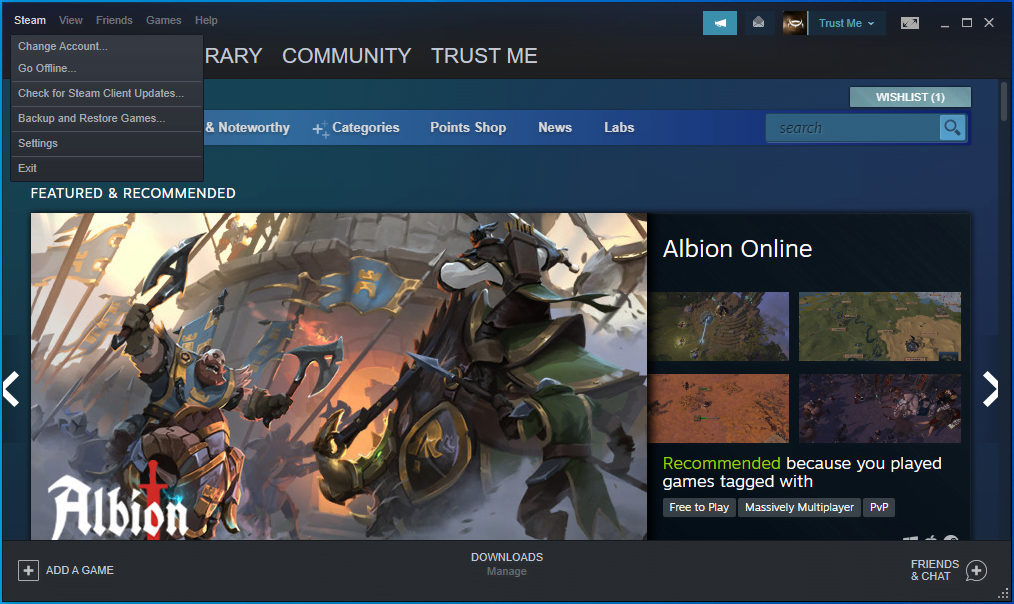
Task: Go to the COMMUNITY section
Action: [x=347, y=56]
